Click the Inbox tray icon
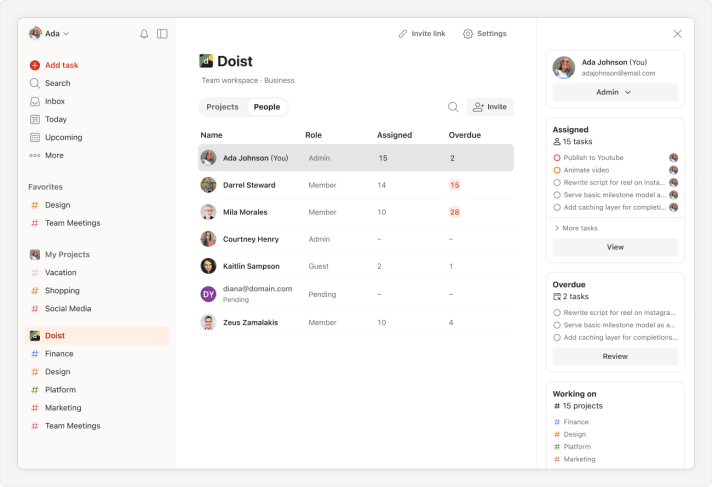This screenshot has width=712, height=487. tap(35, 101)
